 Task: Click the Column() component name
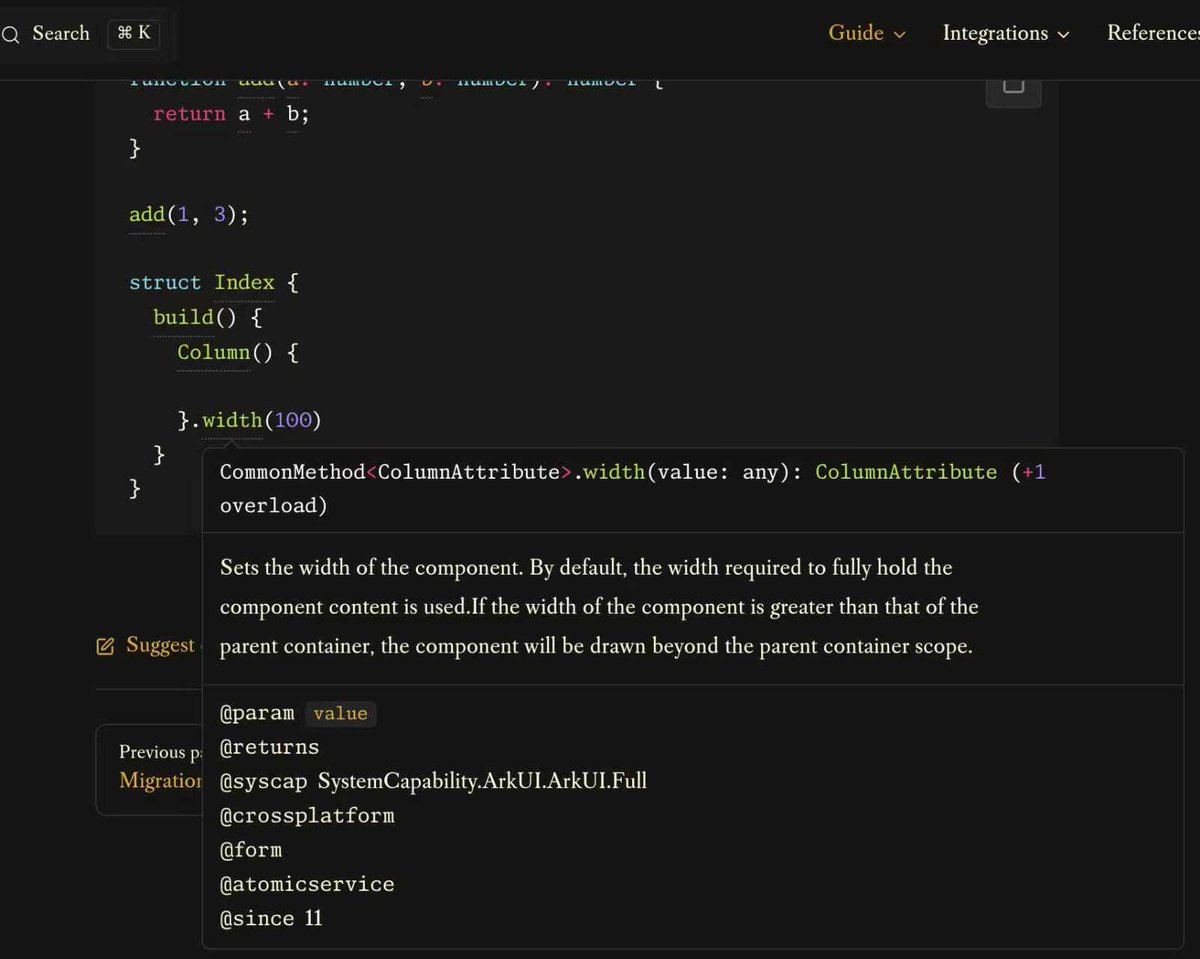click(x=214, y=352)
